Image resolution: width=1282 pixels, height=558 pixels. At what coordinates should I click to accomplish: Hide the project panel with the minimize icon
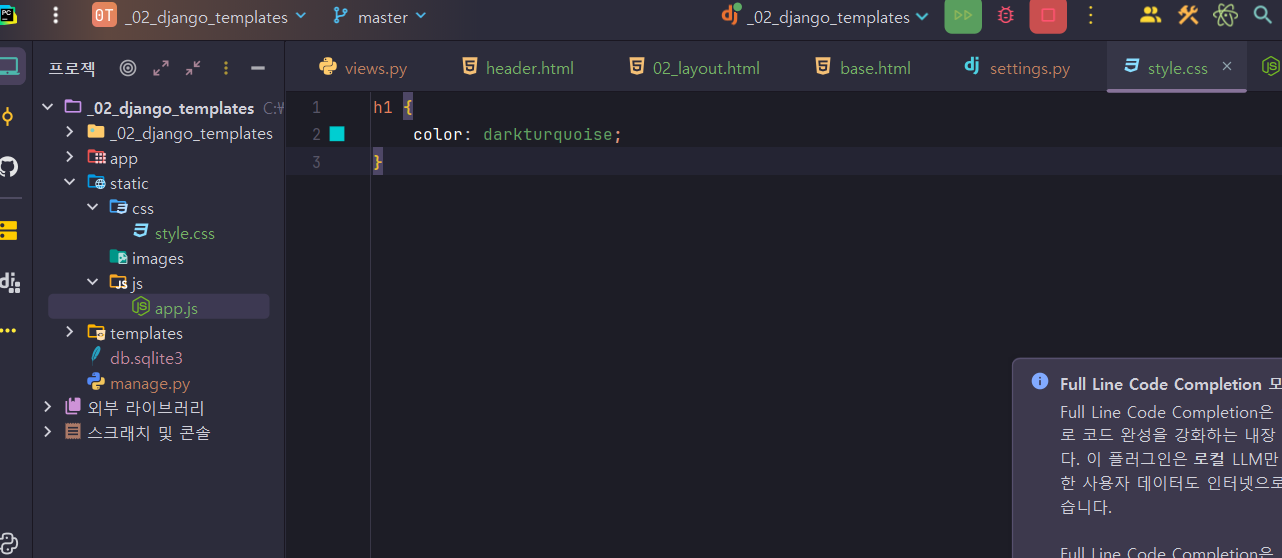[258, 68]
